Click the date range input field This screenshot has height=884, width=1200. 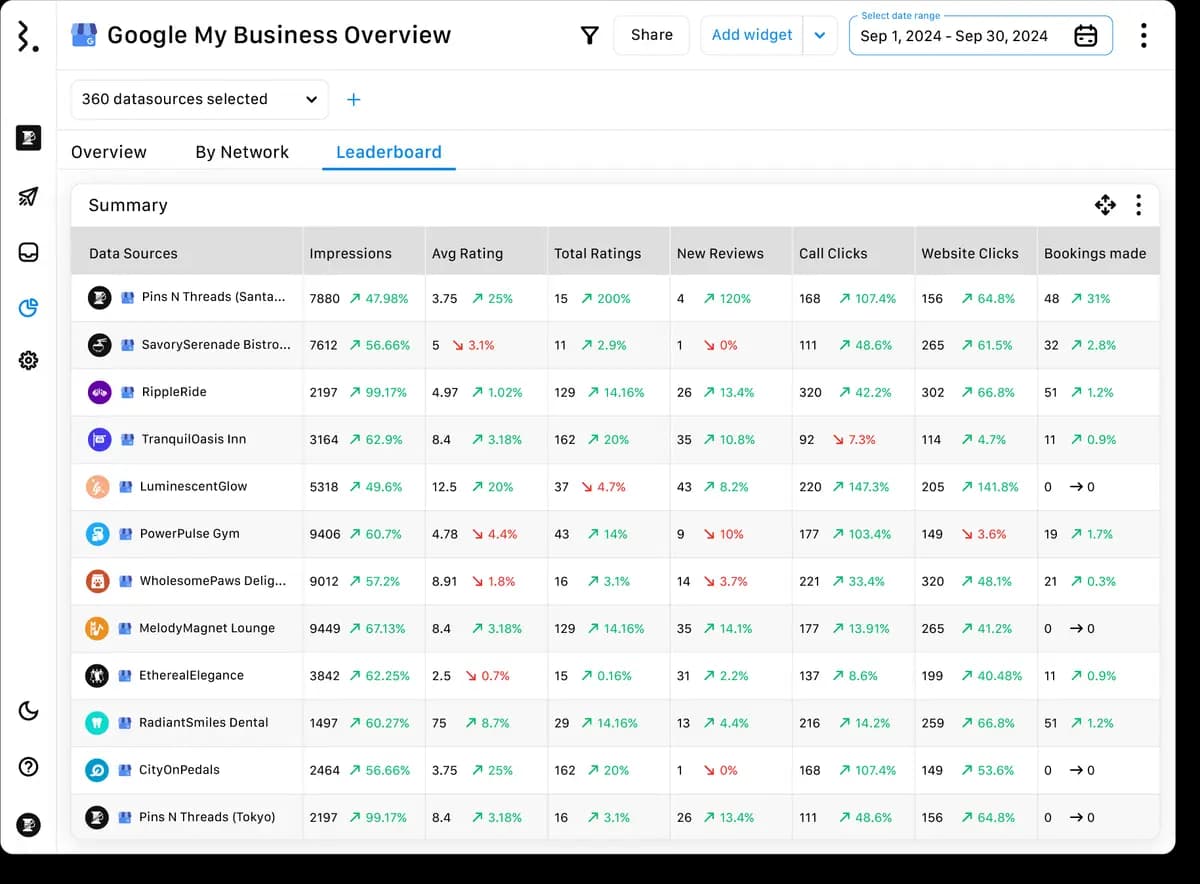954,36
